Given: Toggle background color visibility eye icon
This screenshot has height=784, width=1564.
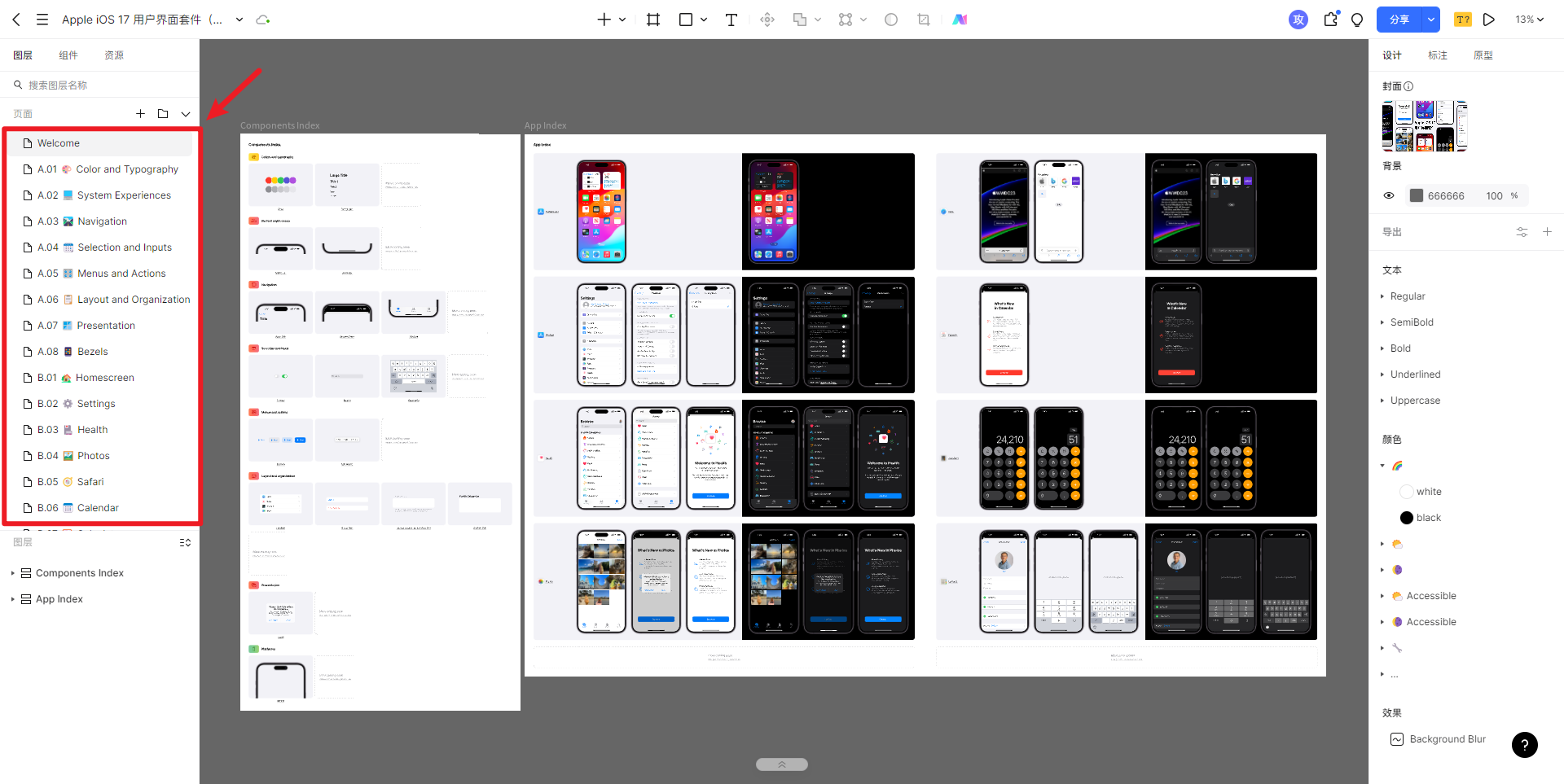Looking at the screenshot, I should (1389, 195).
